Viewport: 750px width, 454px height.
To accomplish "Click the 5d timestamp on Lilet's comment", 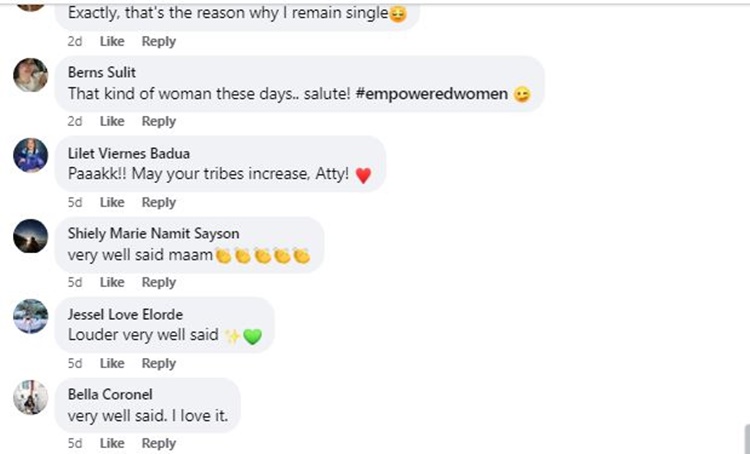I will 75,202.
